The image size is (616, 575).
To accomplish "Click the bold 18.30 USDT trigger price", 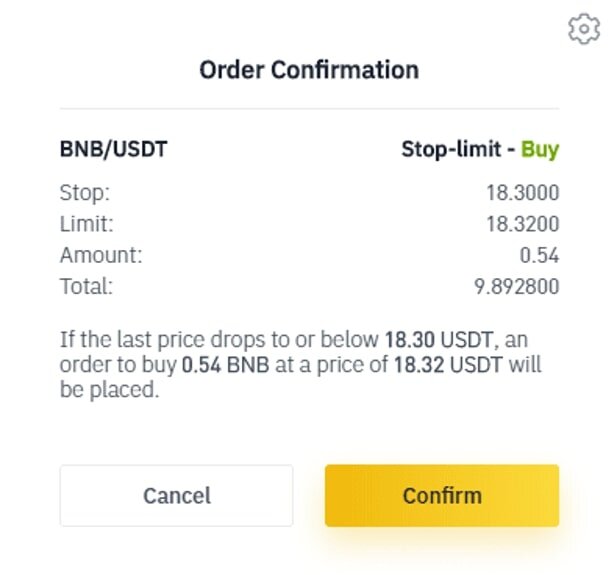I will [439, 339].
